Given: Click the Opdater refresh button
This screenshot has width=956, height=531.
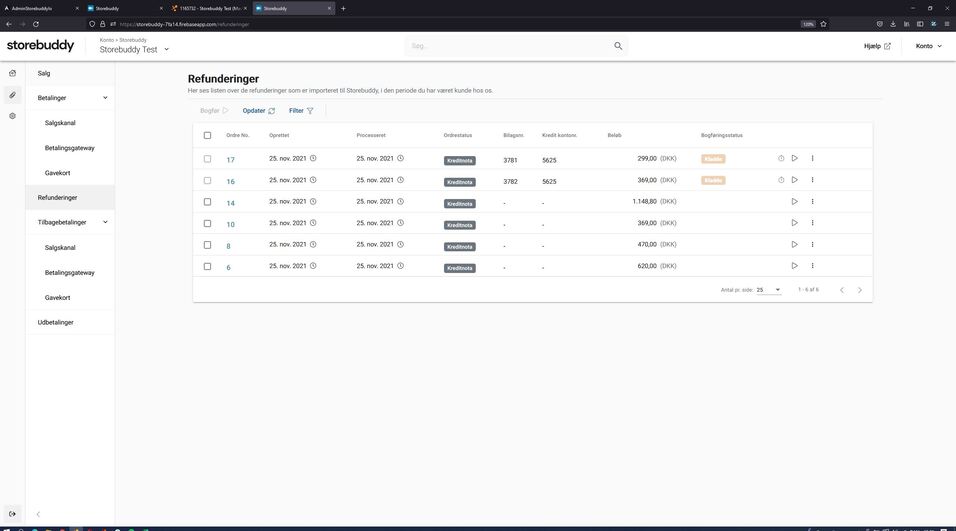Looking at the screenshot, I should pos(259,111).
